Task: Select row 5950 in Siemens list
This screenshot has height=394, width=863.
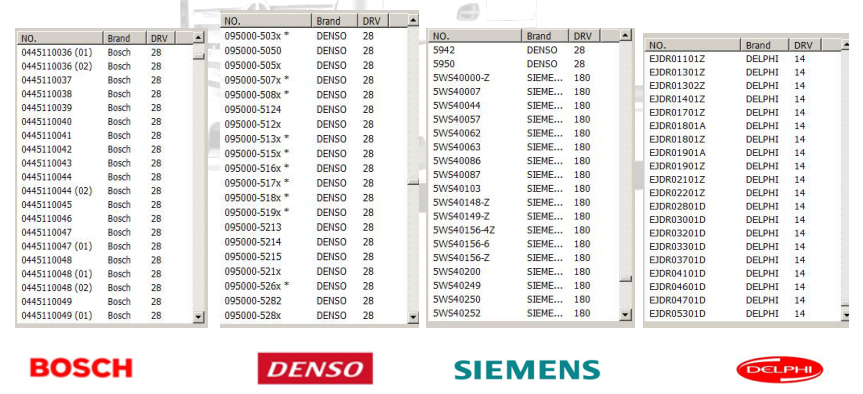Action: pos(524,64)
